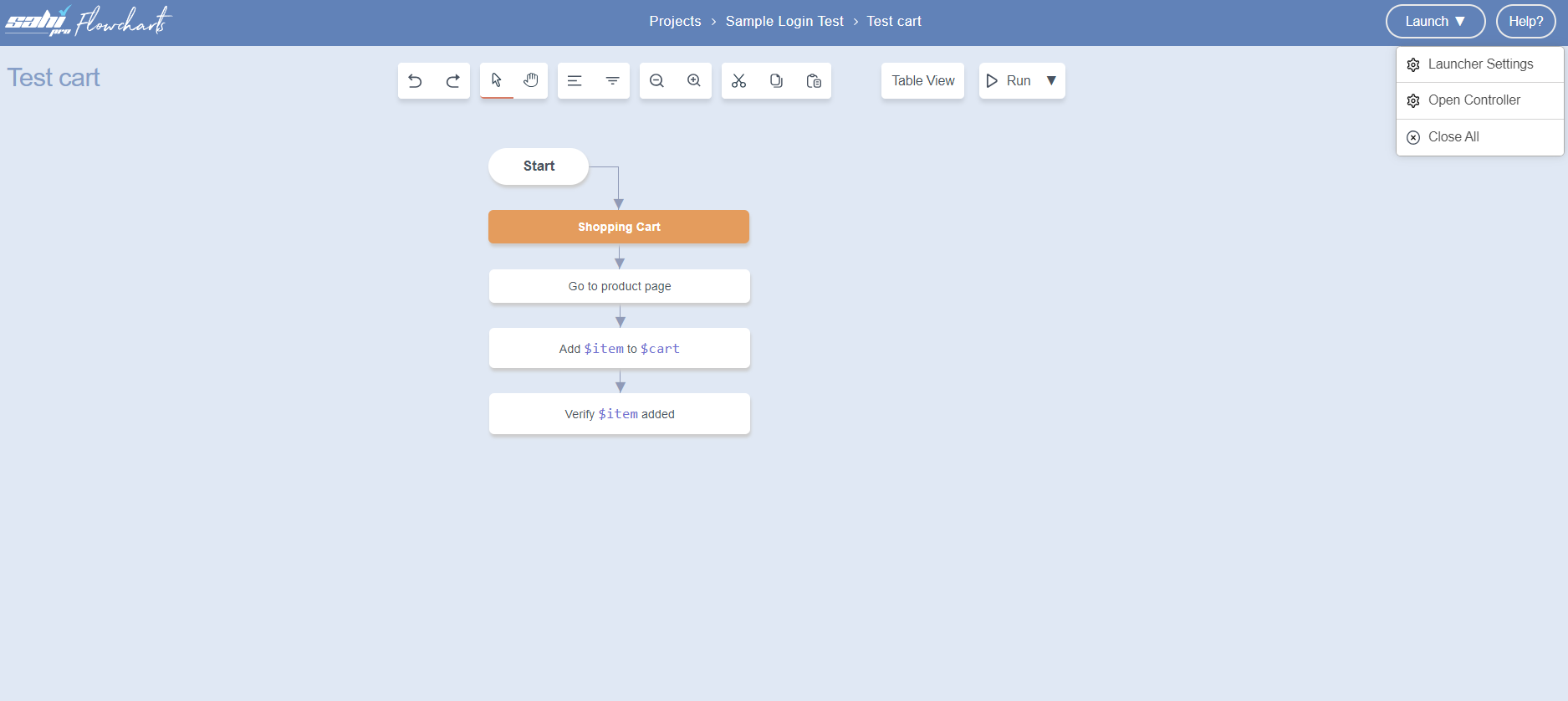Open Launcher Settings from menu
This screenshot has height=701, width=1568.
coord(1479,64)
